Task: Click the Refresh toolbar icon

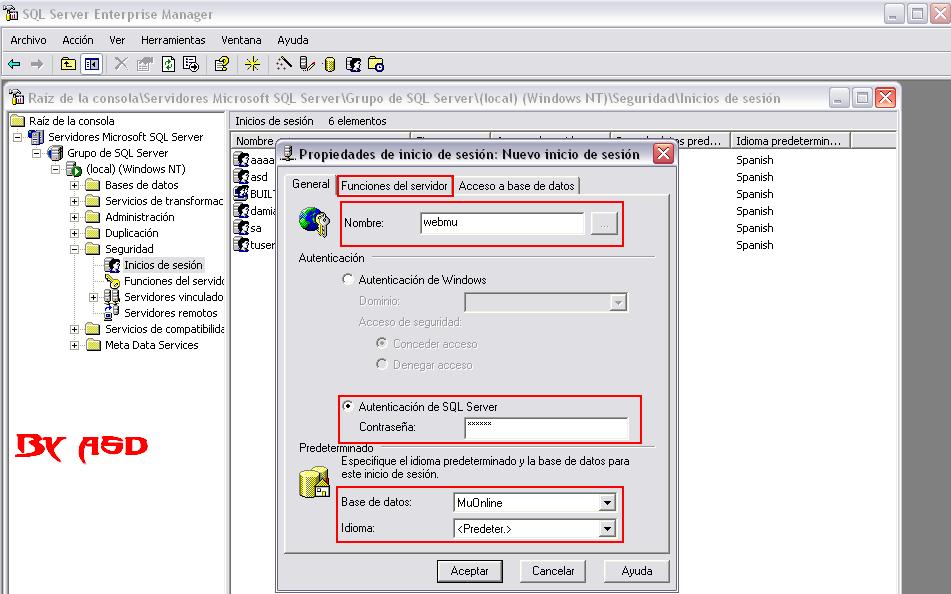Action: 169,64
